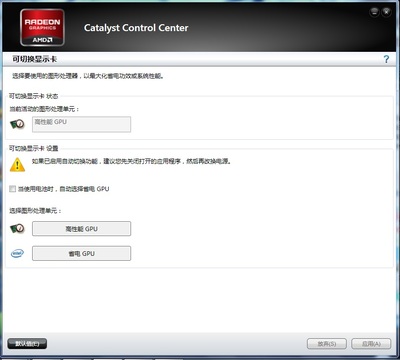Click the greyed-out current GPU status field
The image size is (400, 360).
(81, 124)
